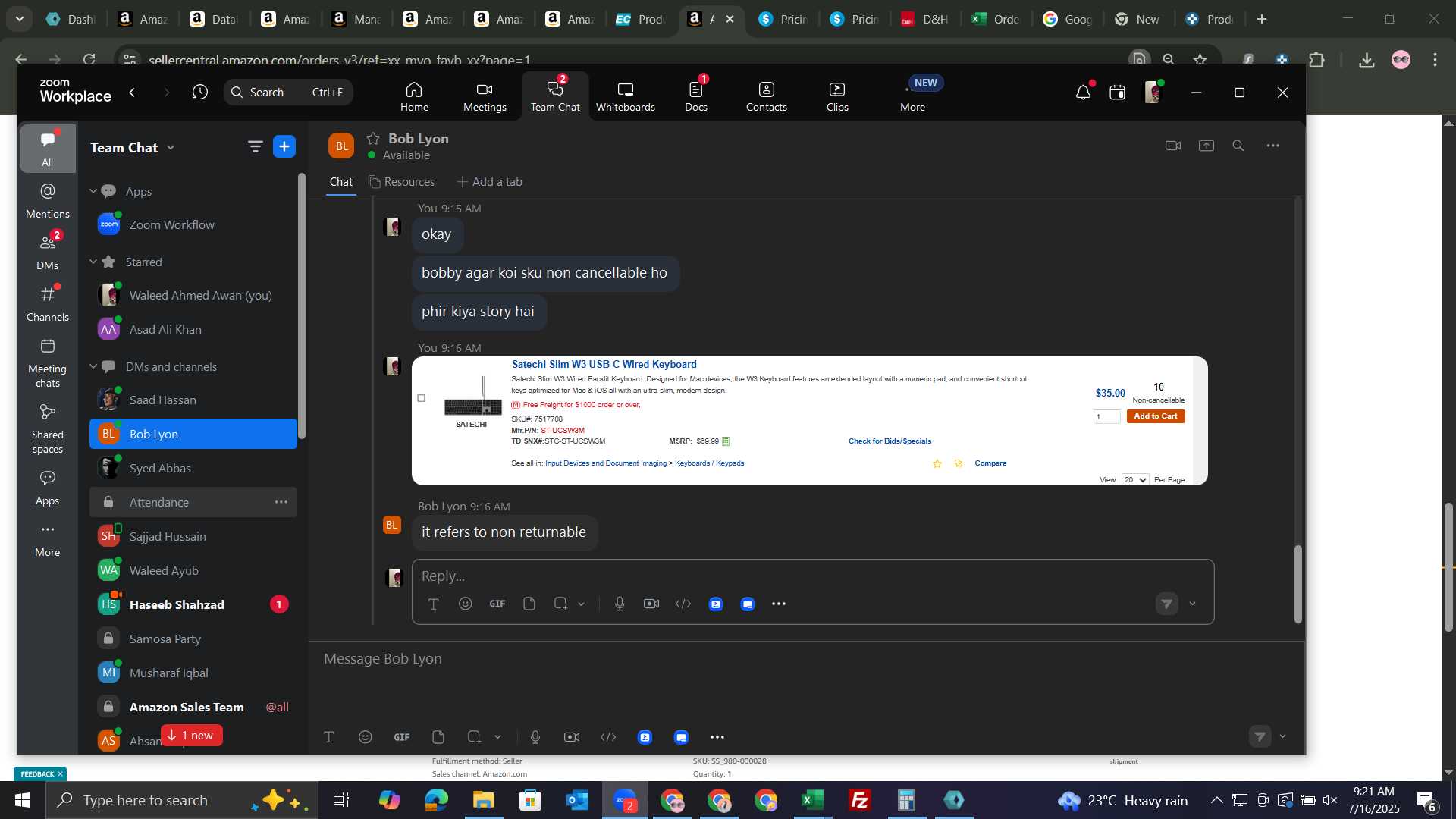Click the Zoom search box

pos(288,92)
